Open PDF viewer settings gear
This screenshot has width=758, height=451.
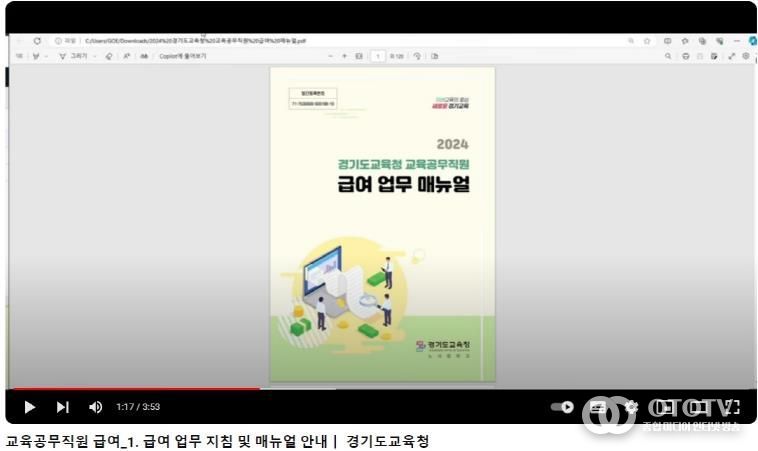point(746,56)
